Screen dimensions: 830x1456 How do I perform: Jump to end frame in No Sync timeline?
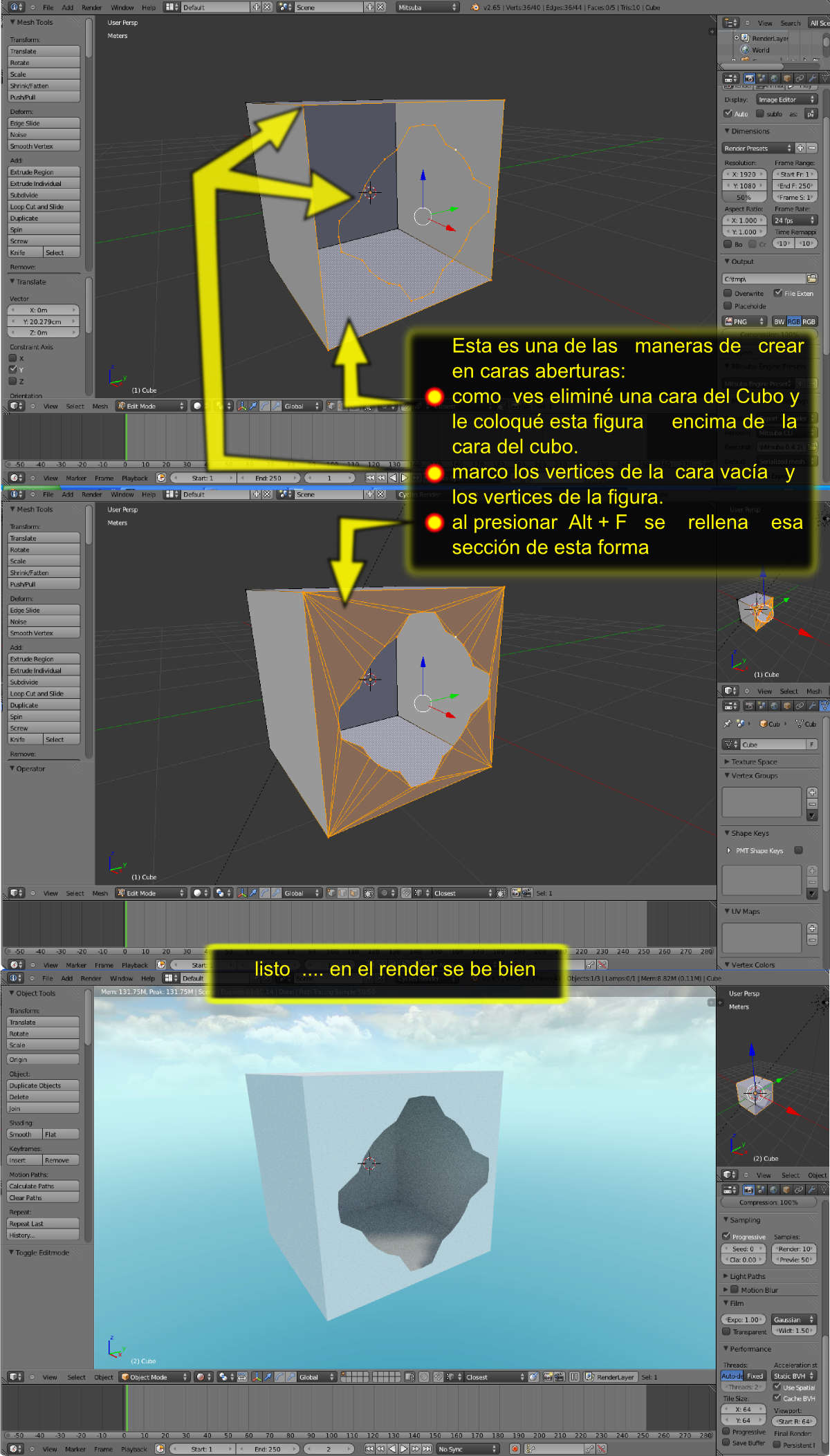pos(427,1448)
